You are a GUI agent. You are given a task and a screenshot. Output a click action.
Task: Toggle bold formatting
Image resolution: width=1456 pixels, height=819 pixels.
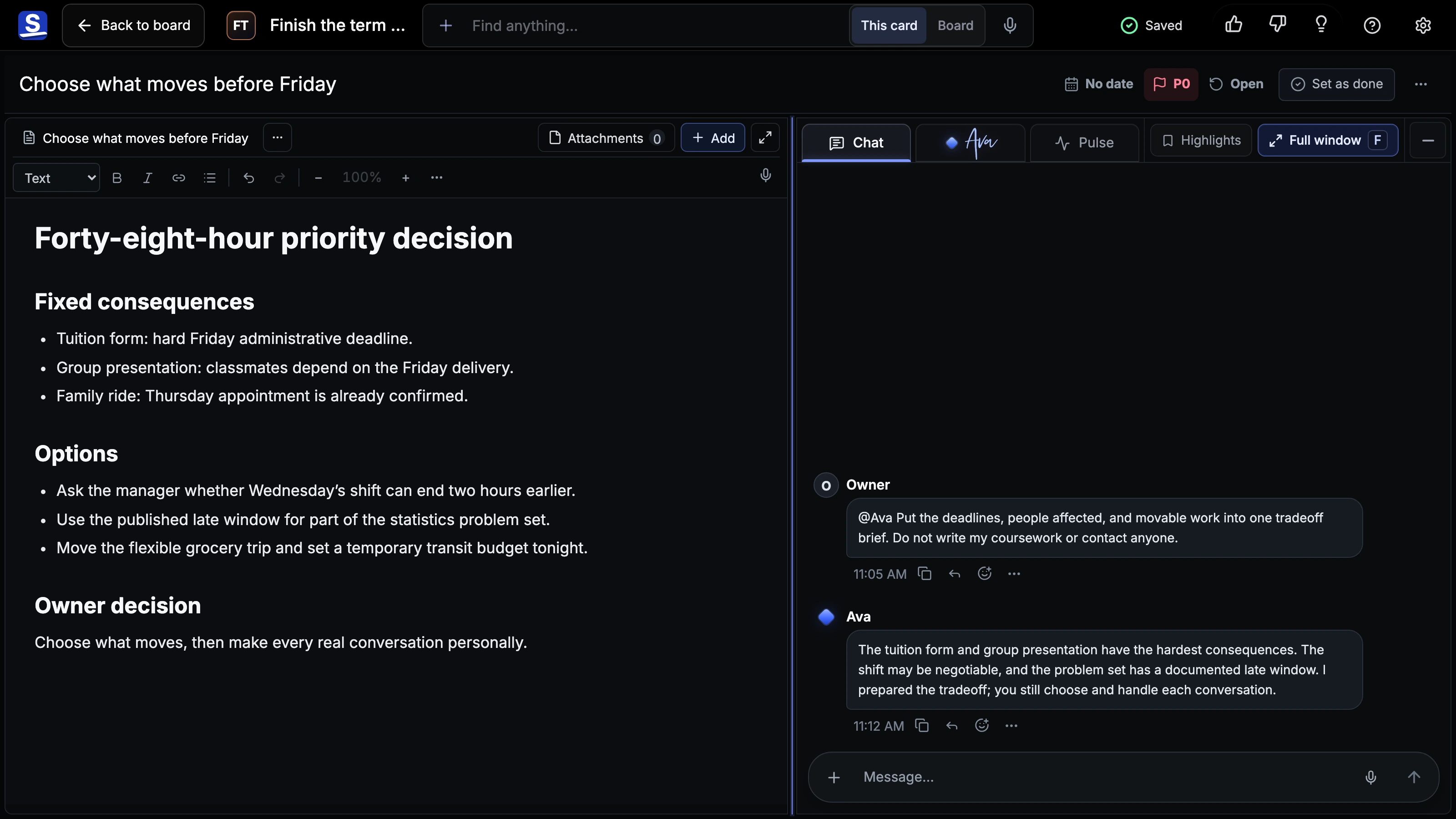(x=117, y=178)
